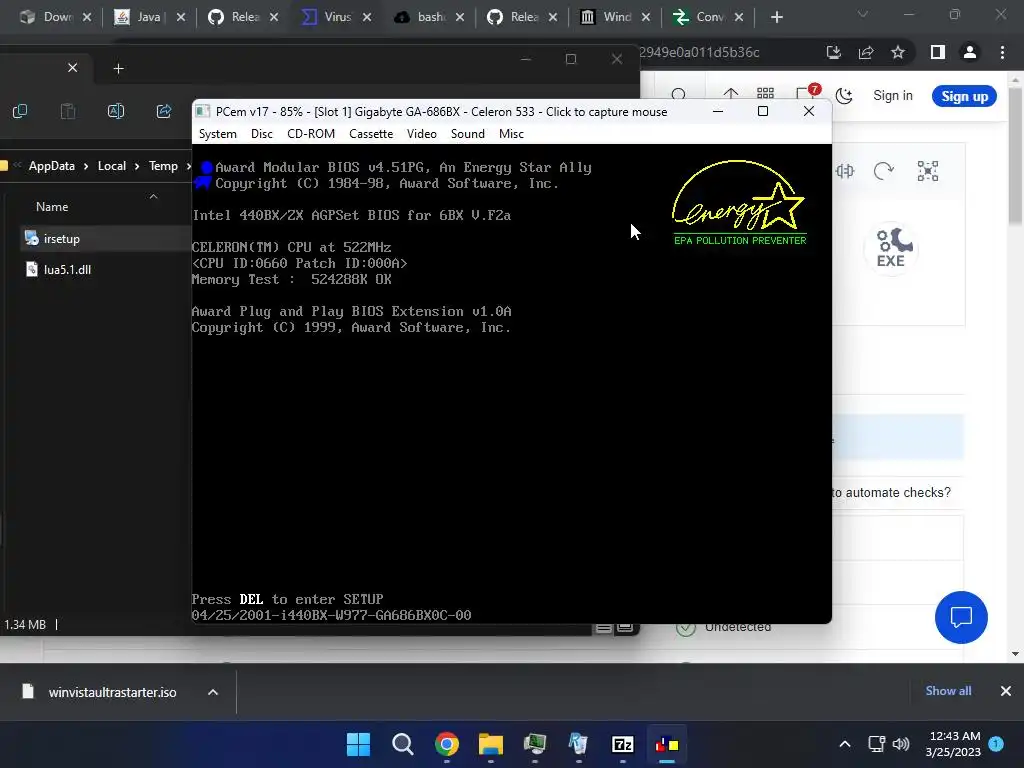
Task: Click the Paste icon in File Explorer toolbar
Action: click(x=68, y=112)
